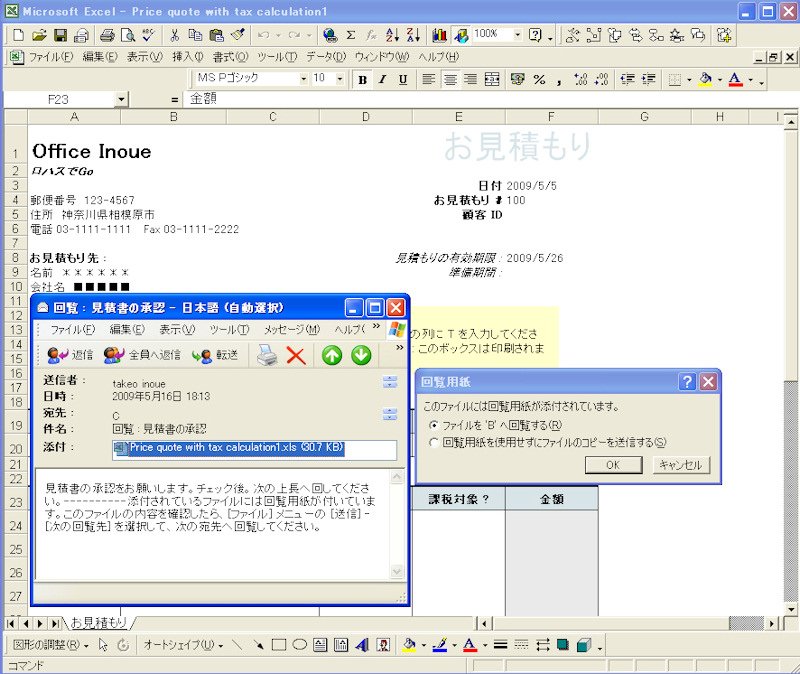The image size is (800, 674).
Task: Click Reply All in the mail window
Action: (x=142, y=355)
